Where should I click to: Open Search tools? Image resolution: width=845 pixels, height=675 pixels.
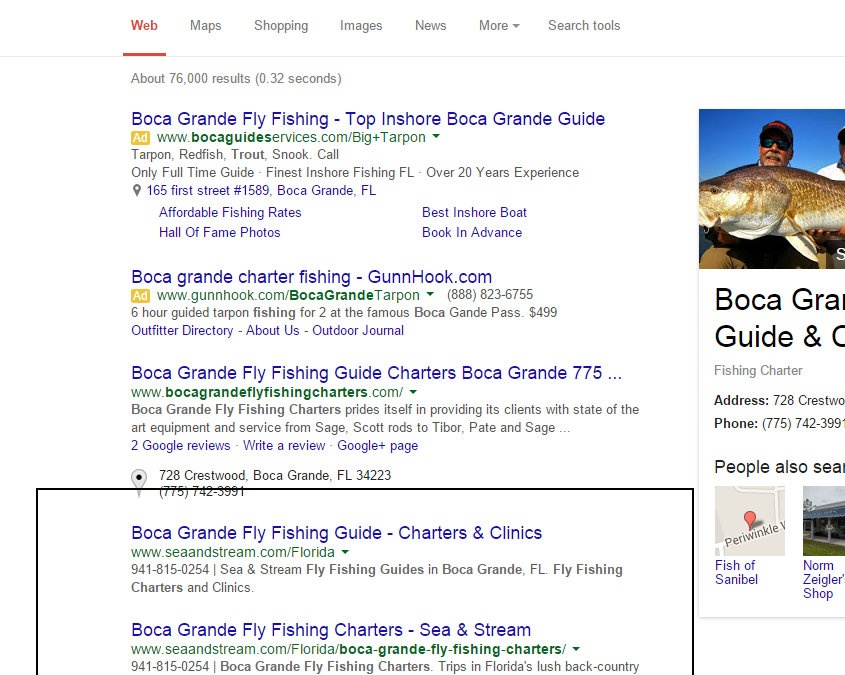click(x=584, y=26)
